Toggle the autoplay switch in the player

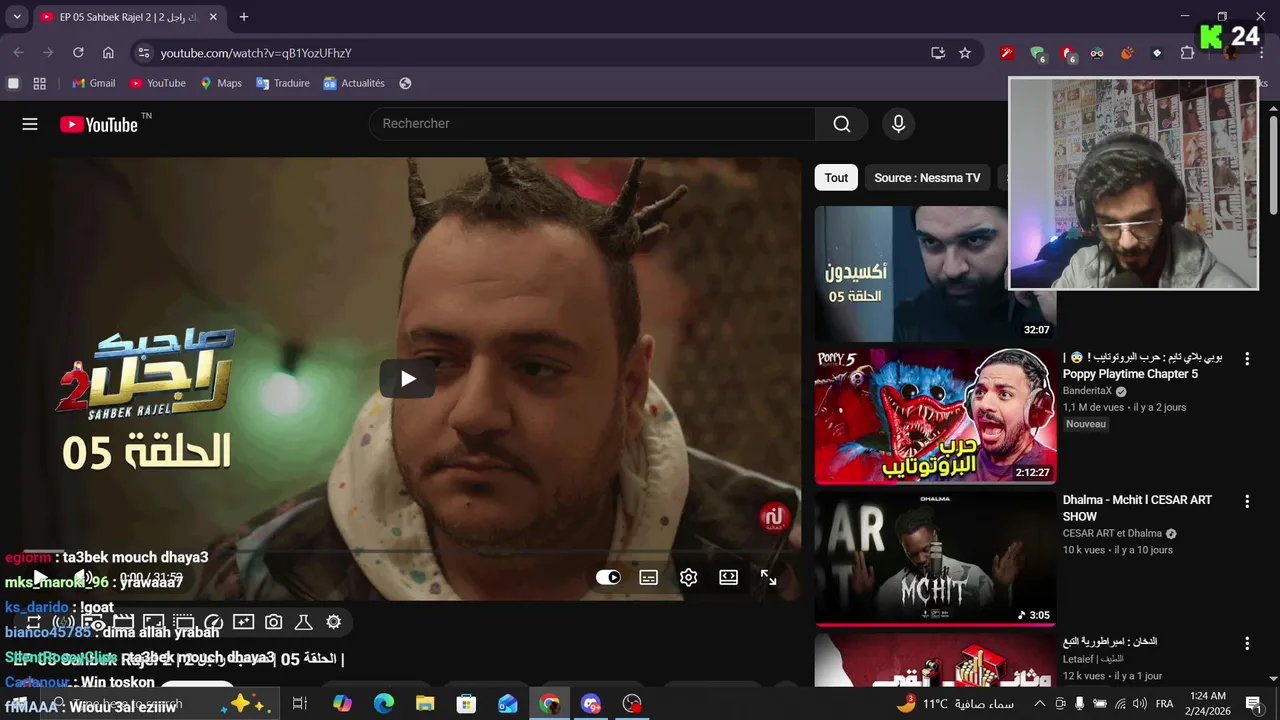[x=608, y=577]
